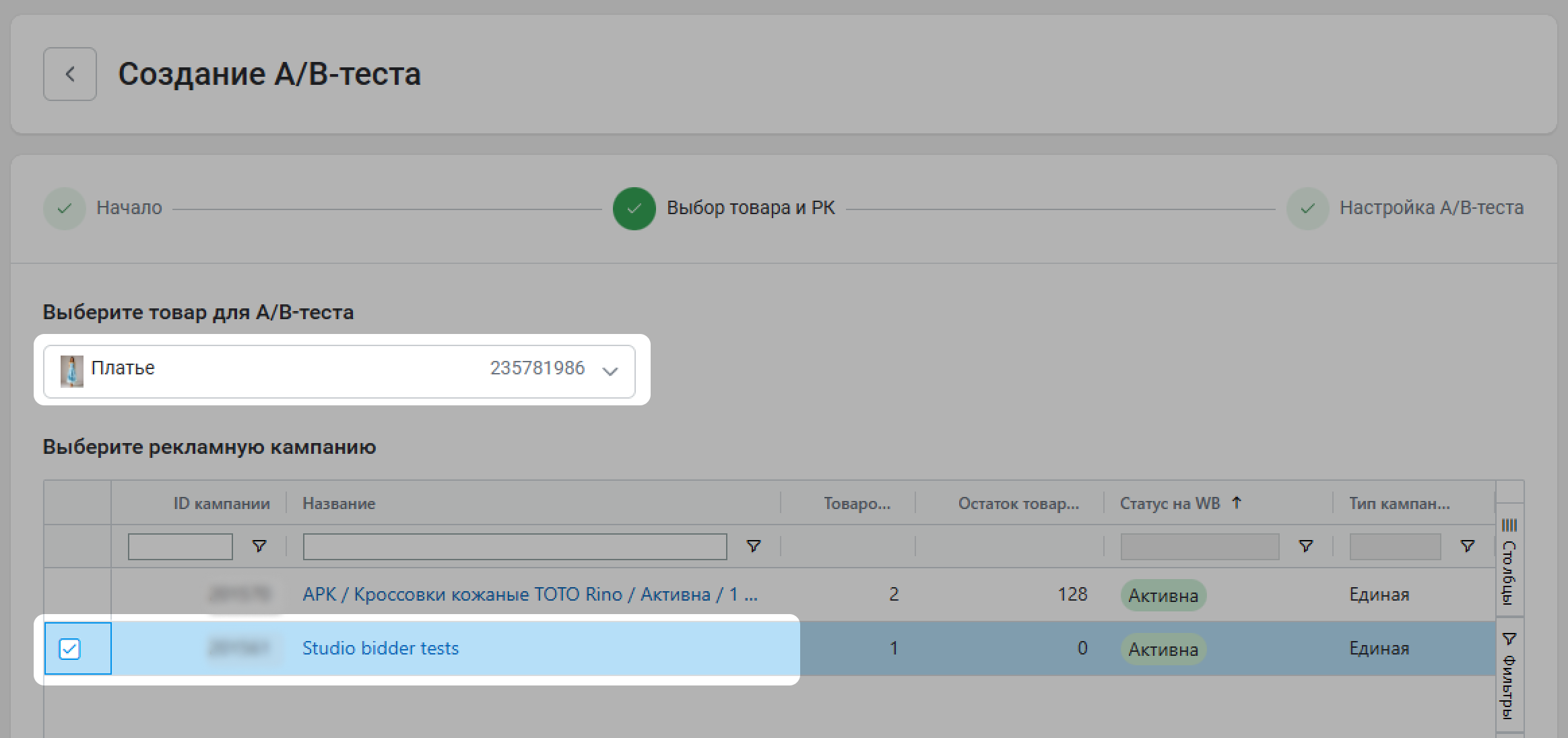
Task: Sort by the Статус на WB column header
Action: (x=1170, y=504)
